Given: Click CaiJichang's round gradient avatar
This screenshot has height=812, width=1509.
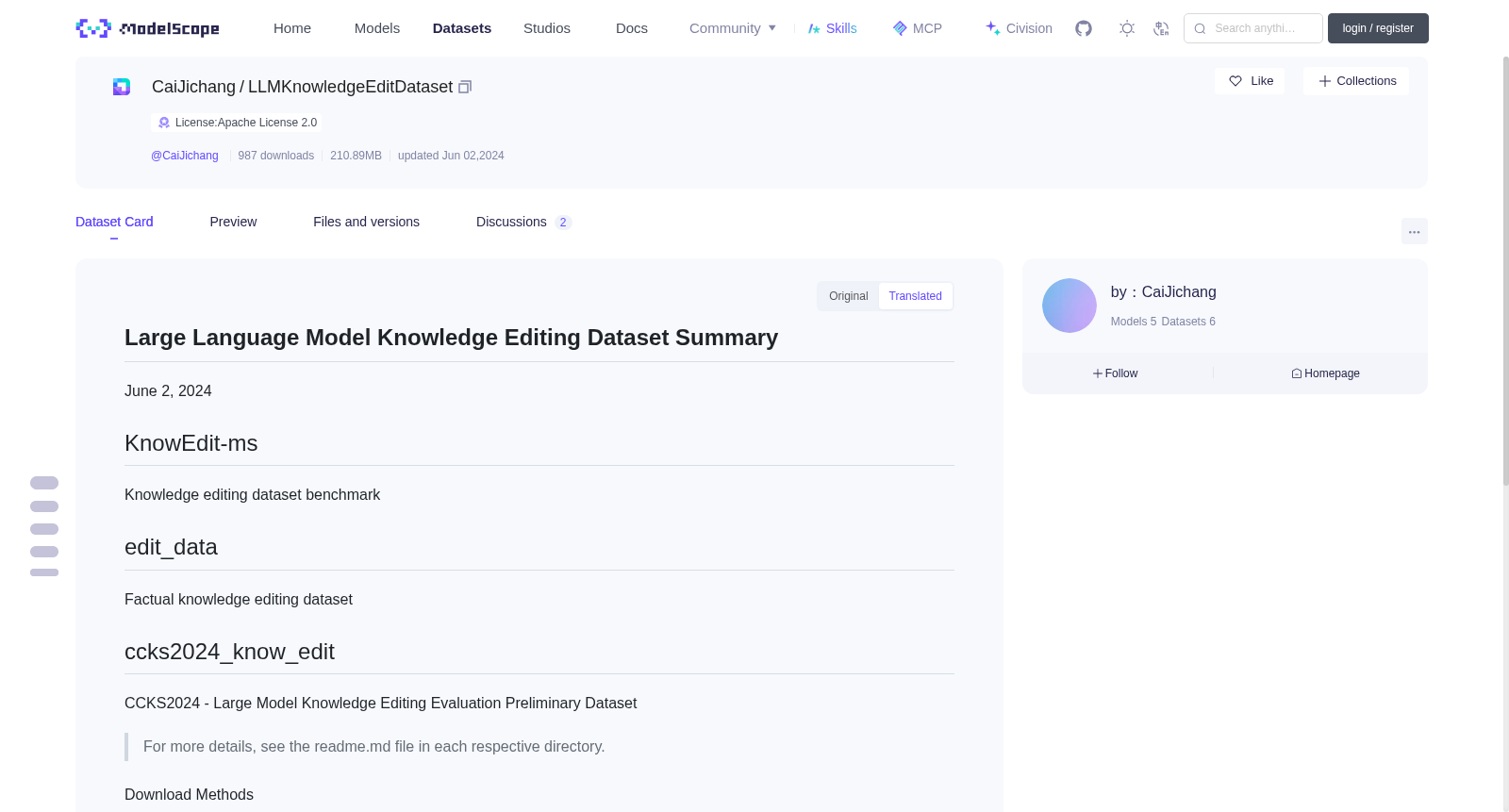Looking at the screenshot, I should click(x=1070, y=306).
